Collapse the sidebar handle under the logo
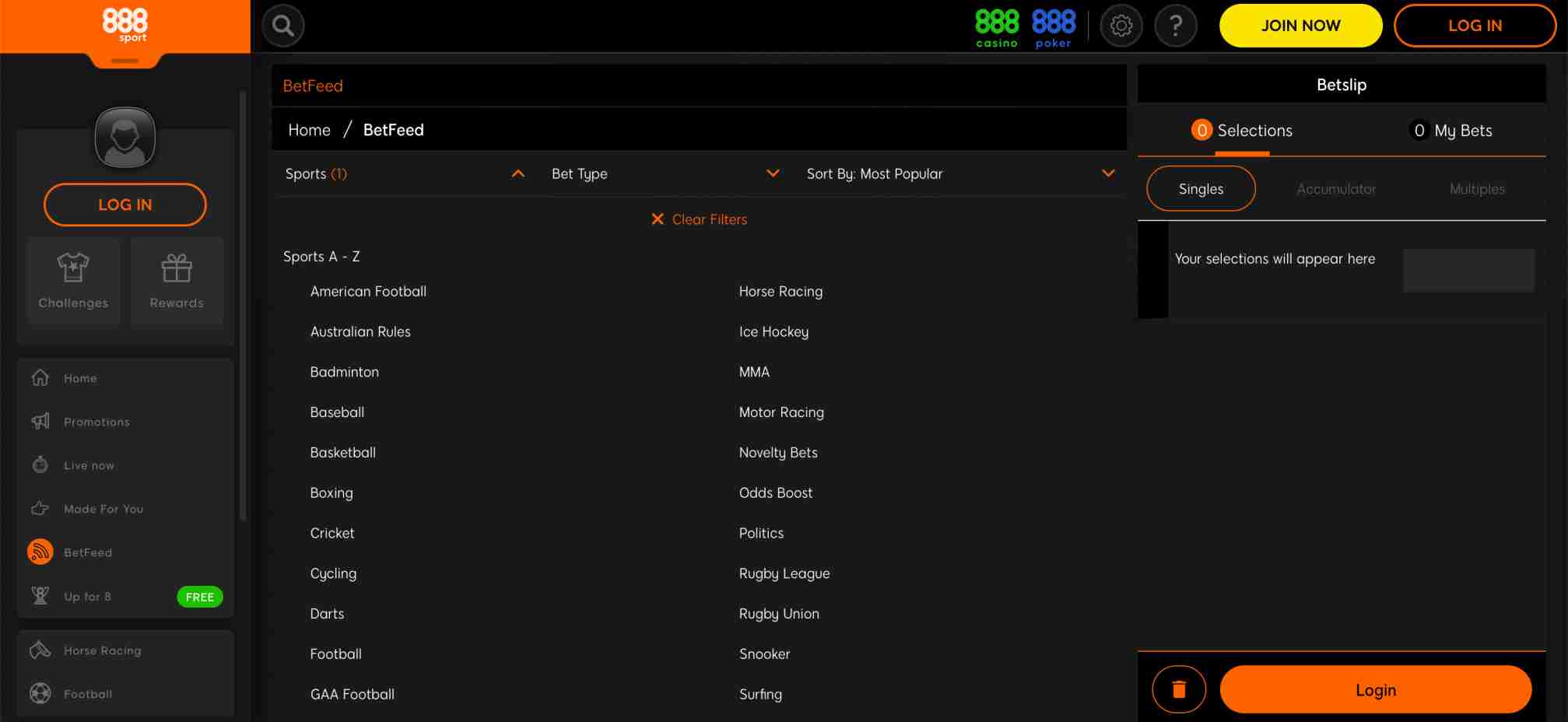Image resolution: width=1568 pixels, height=722 pixels. point(125,61)
